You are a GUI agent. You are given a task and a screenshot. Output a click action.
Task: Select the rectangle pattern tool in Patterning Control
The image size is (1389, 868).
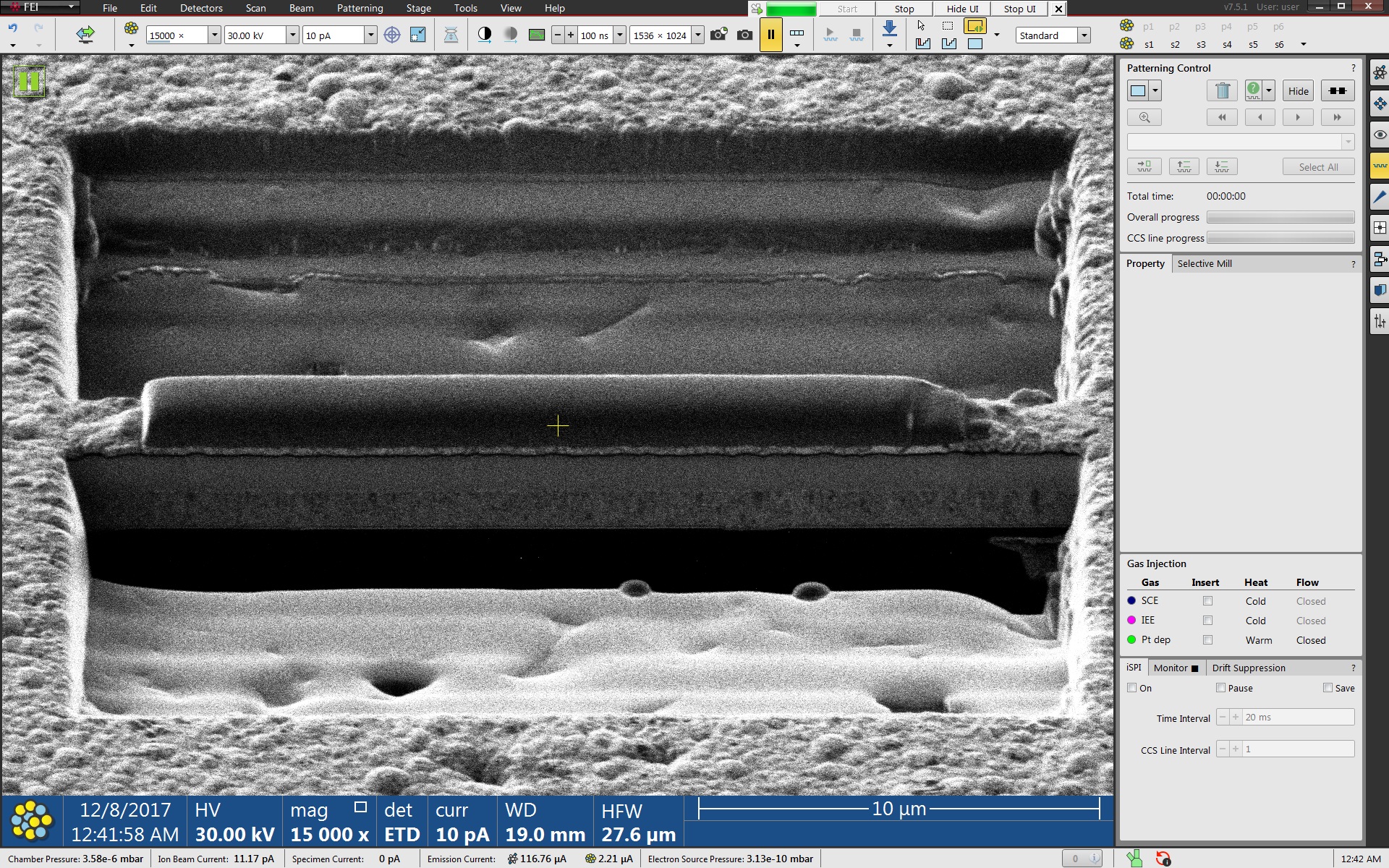1138,91
